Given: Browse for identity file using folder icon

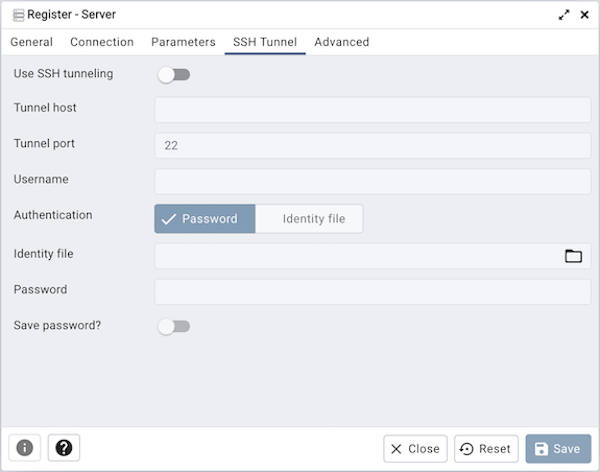Looking at the screenshot, I should tap(573, 256).
